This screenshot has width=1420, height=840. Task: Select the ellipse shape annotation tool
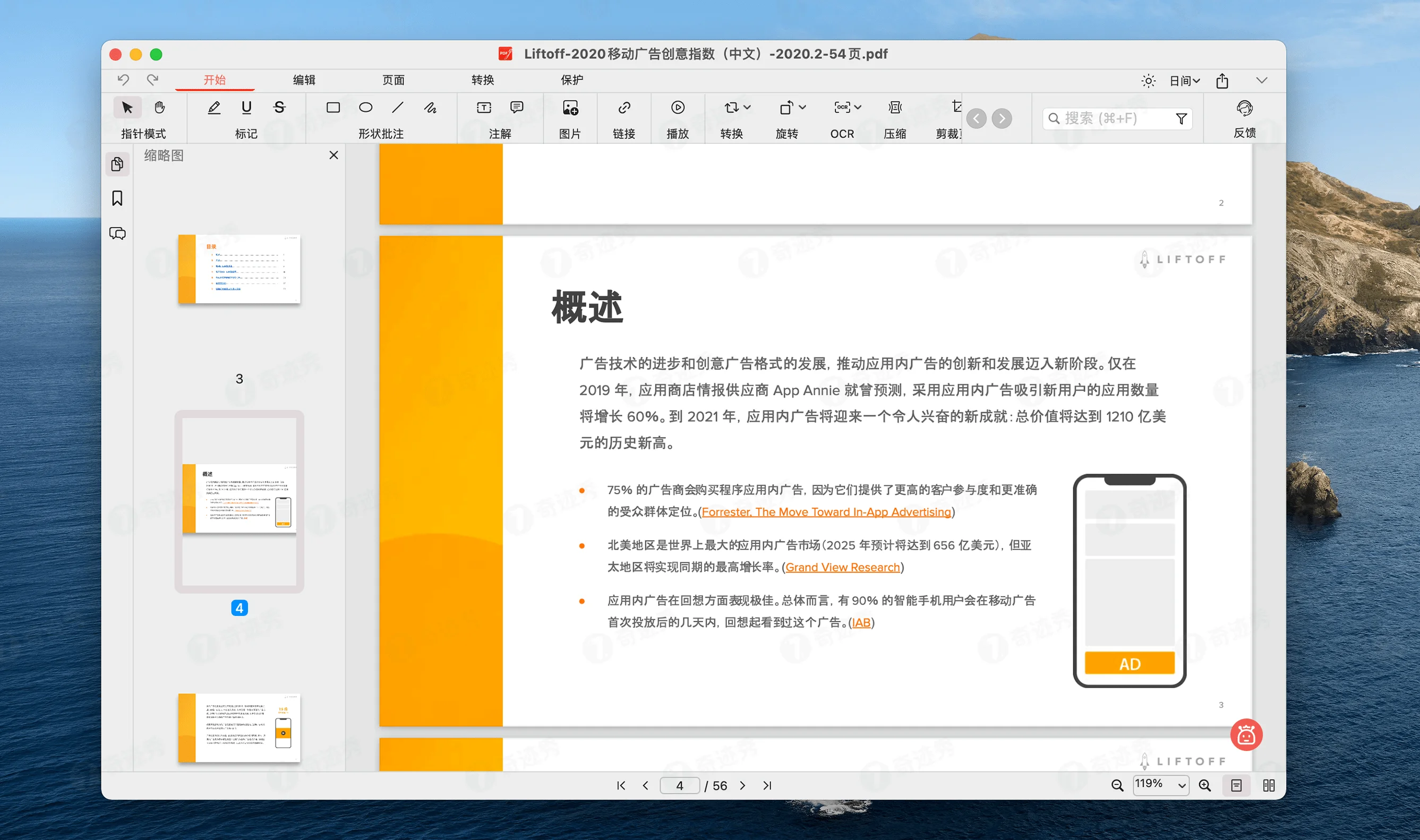[365, 108]
